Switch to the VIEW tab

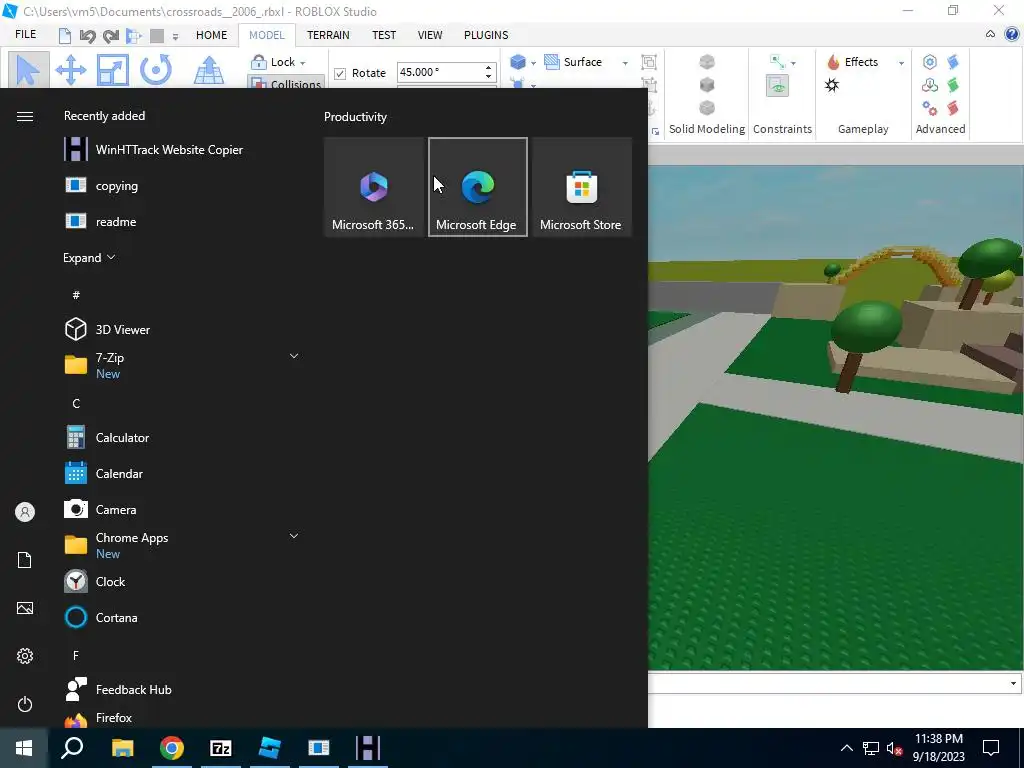[430, 35]
